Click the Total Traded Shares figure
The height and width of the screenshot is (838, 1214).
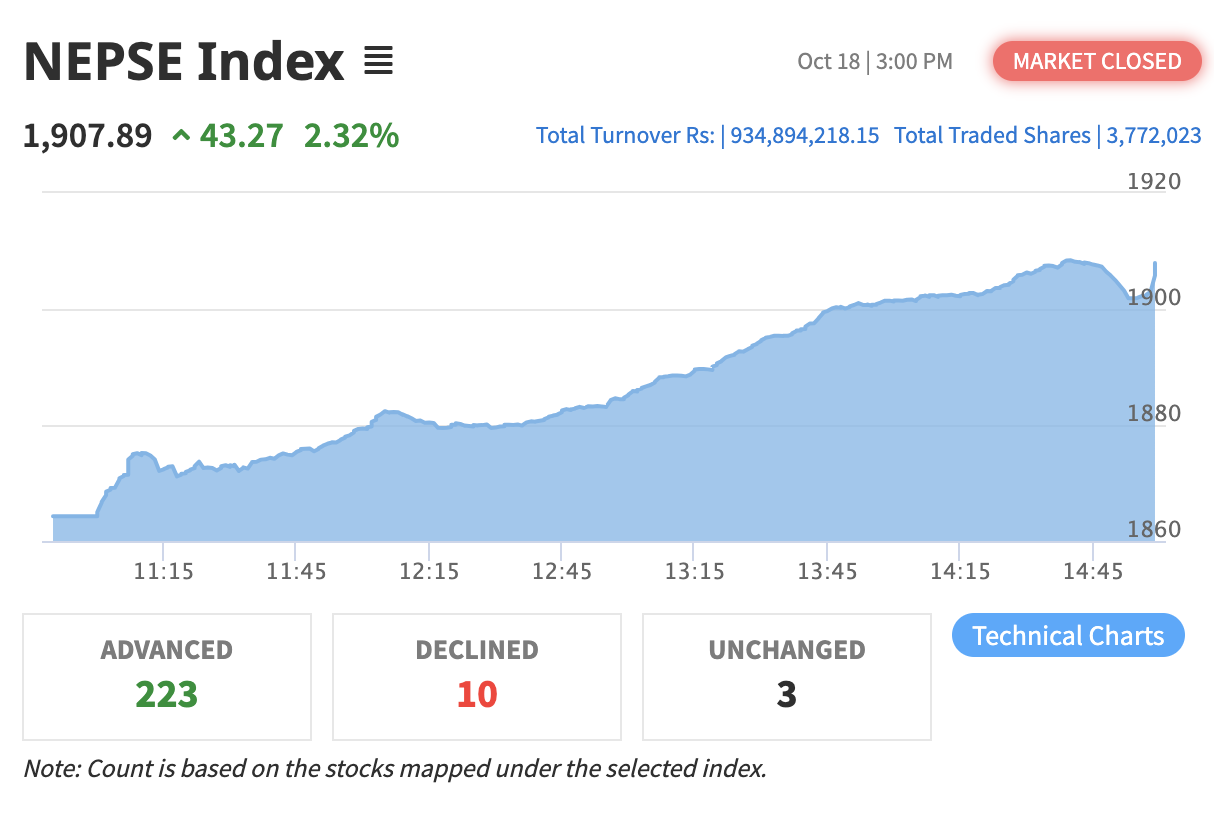tap(1154, 135)
